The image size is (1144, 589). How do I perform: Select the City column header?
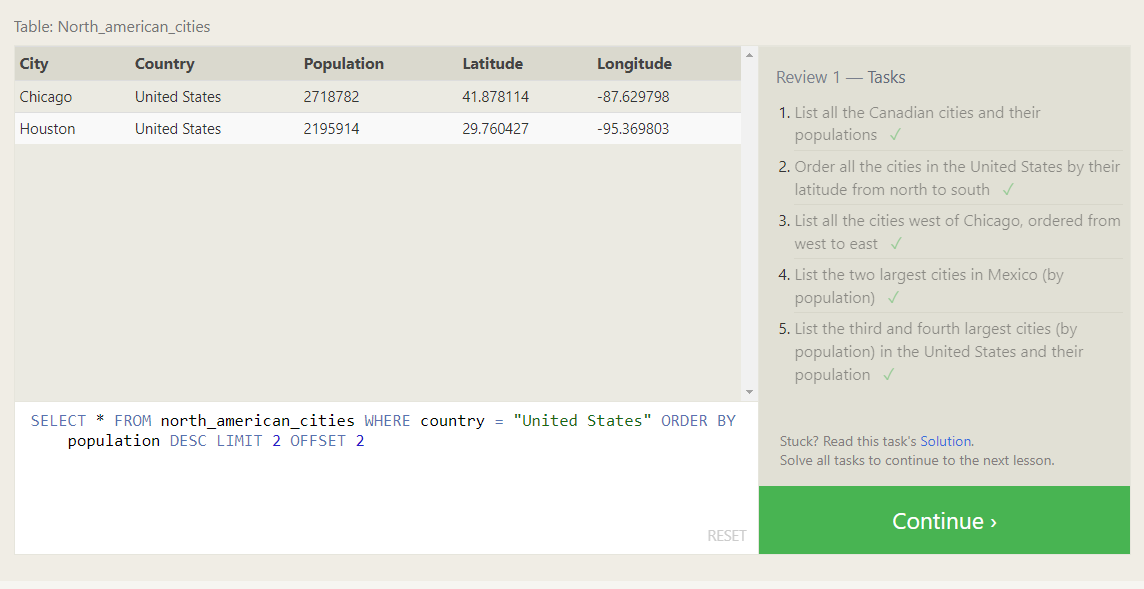pos(34,64)
